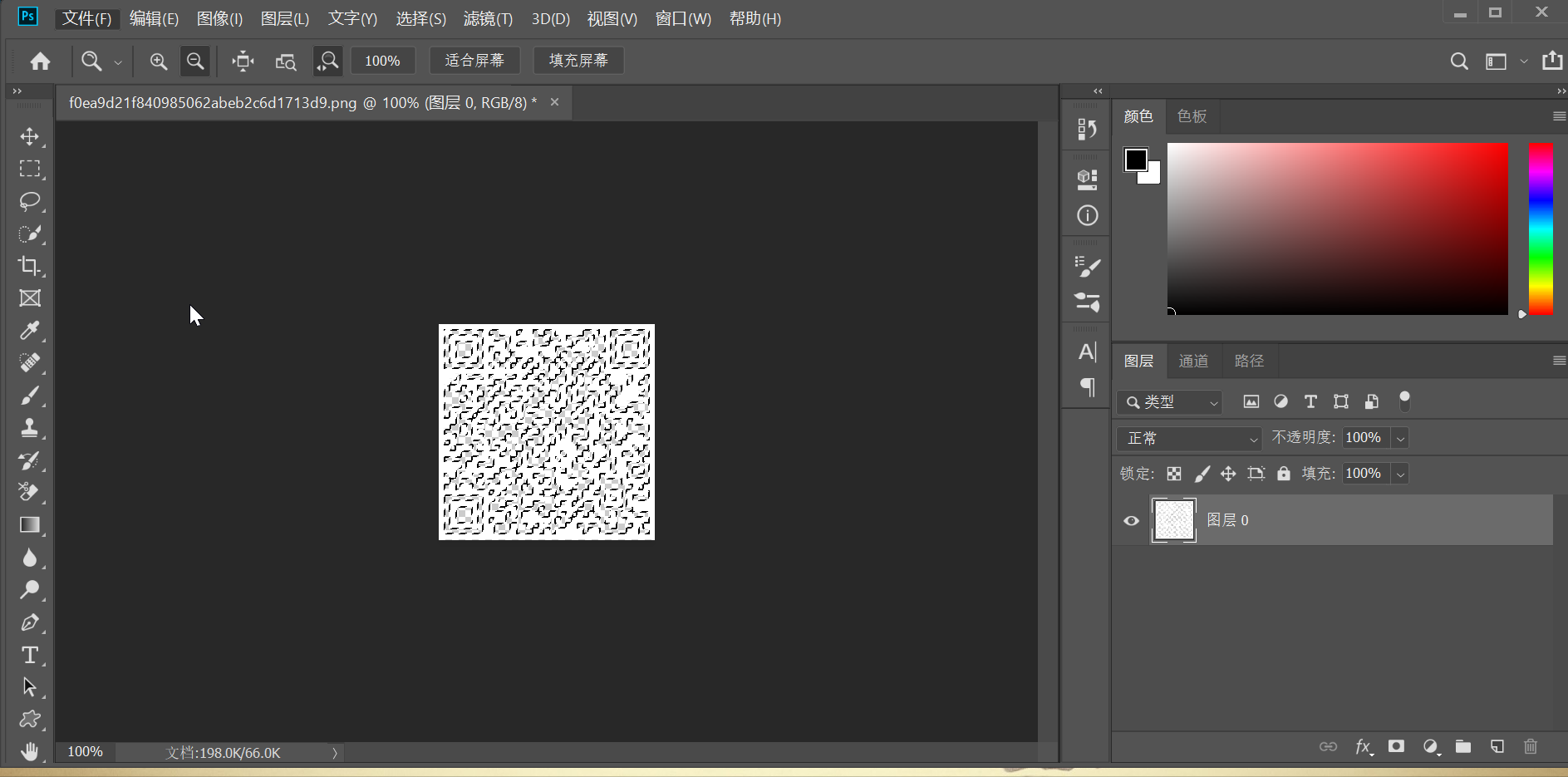Select the Gradient tool
The image size is (1568, 777).
30,525
